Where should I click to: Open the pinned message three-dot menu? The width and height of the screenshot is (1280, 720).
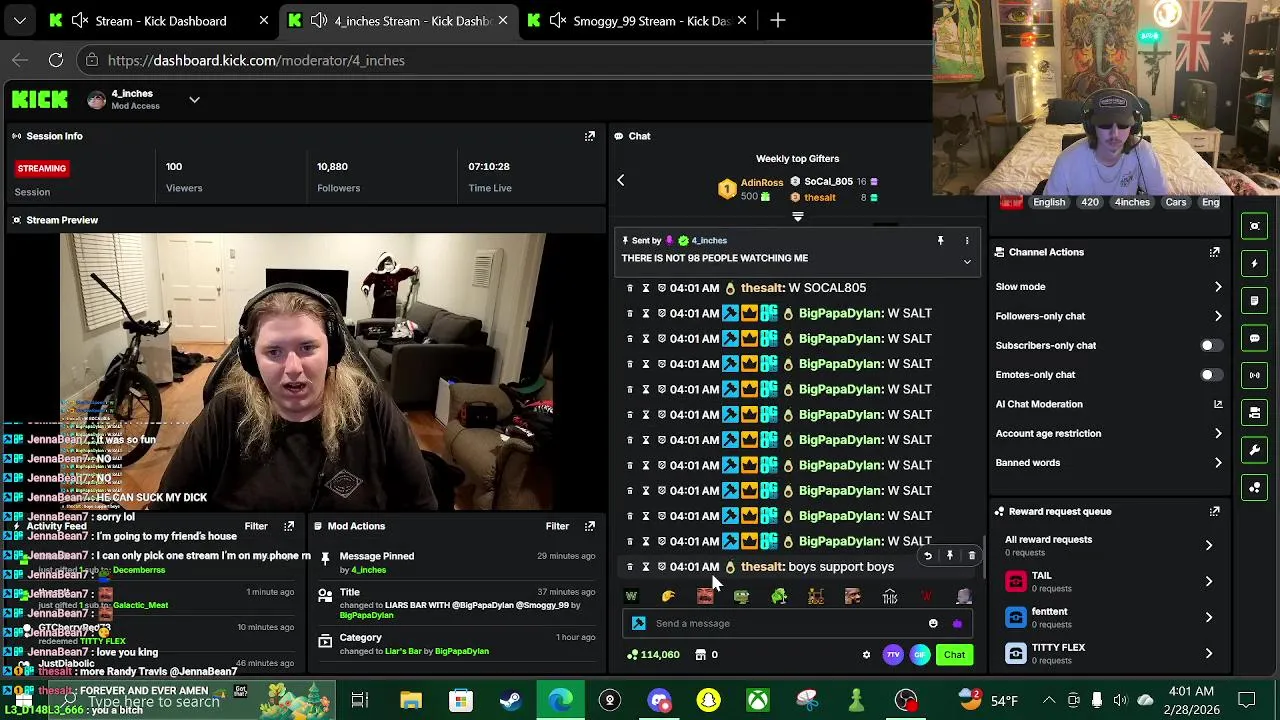pos(966,240)
